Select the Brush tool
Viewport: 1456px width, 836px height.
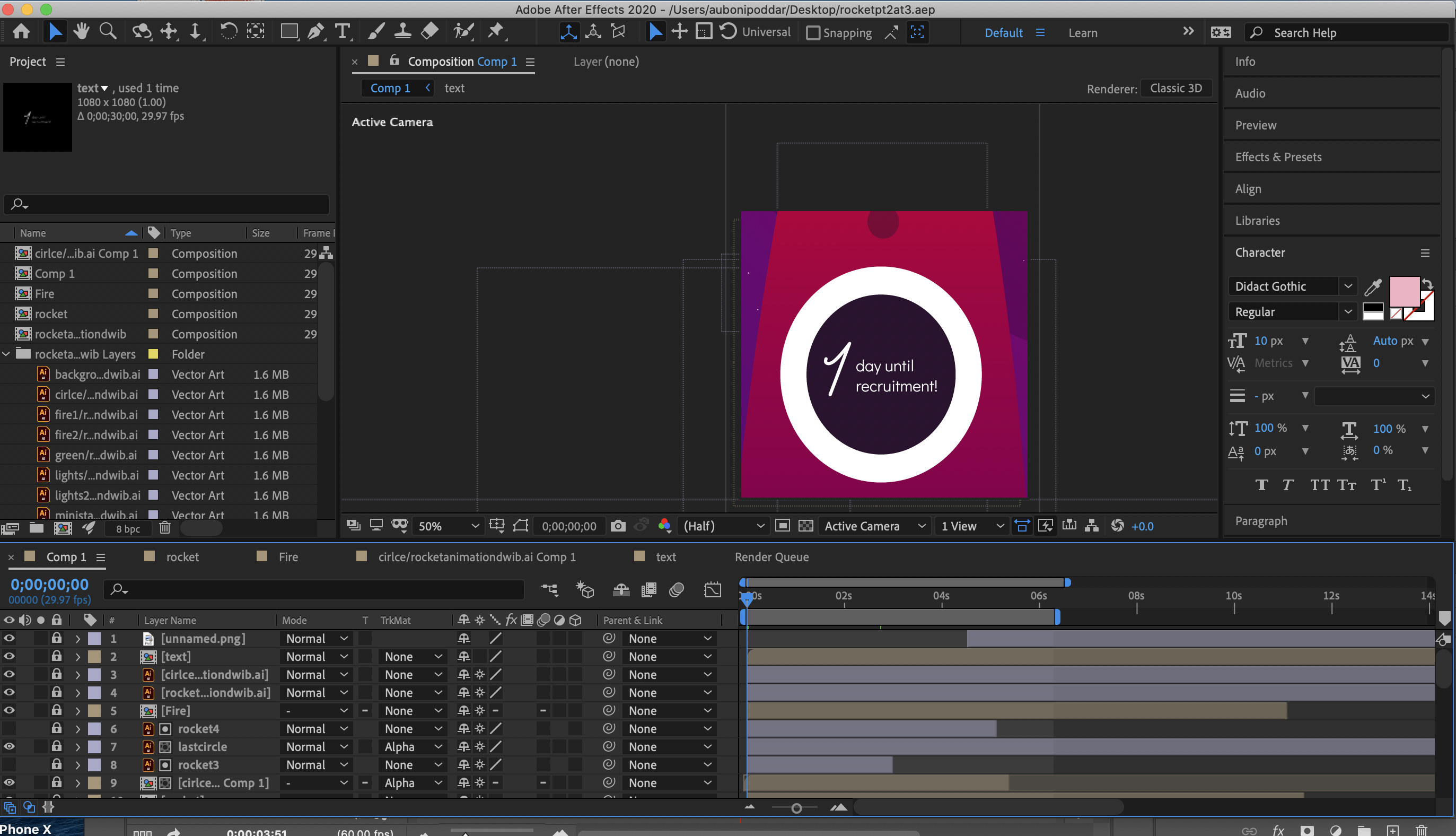(x=376, y=32)
